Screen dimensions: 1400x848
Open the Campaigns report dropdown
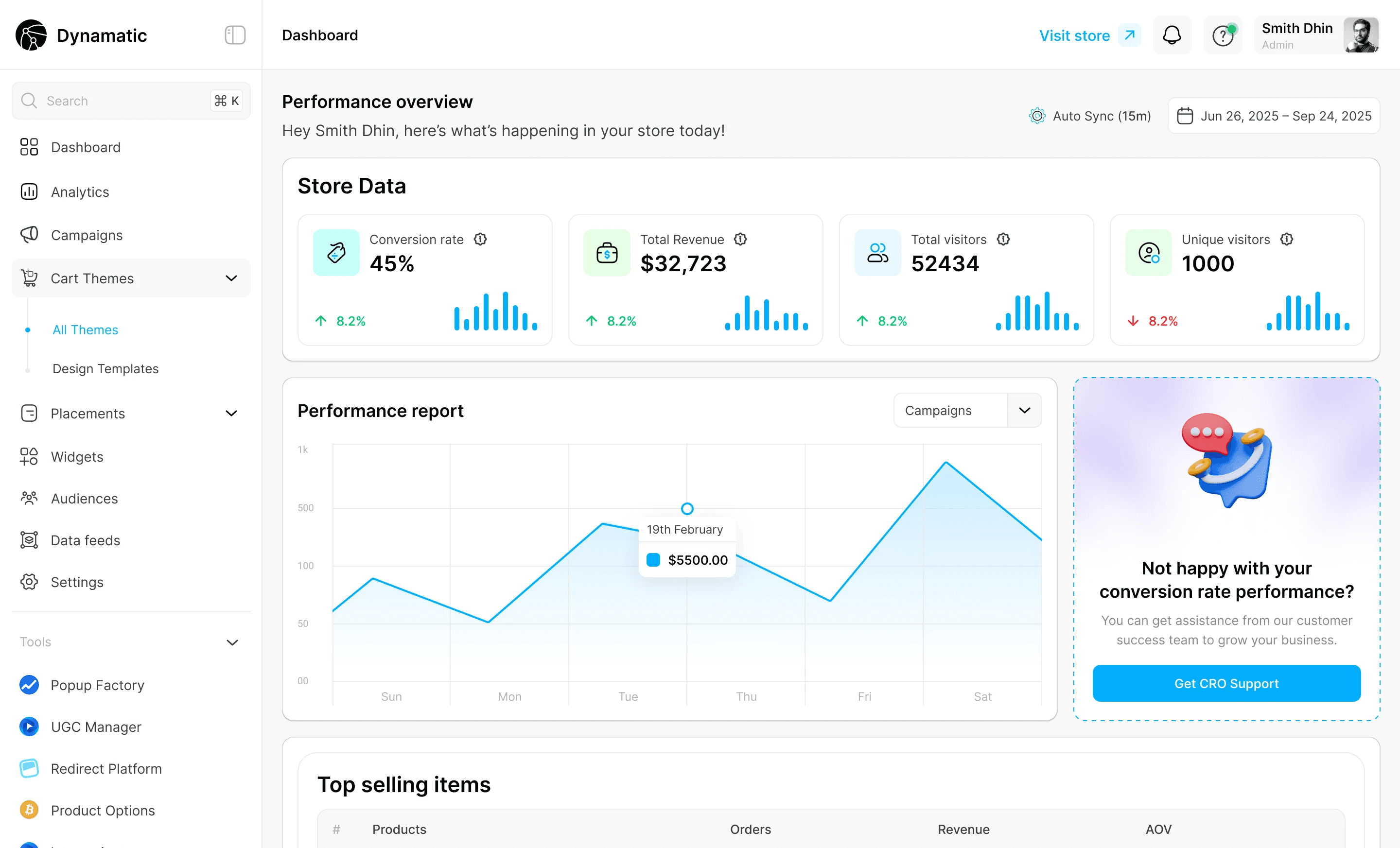click(x=967, y=410)
